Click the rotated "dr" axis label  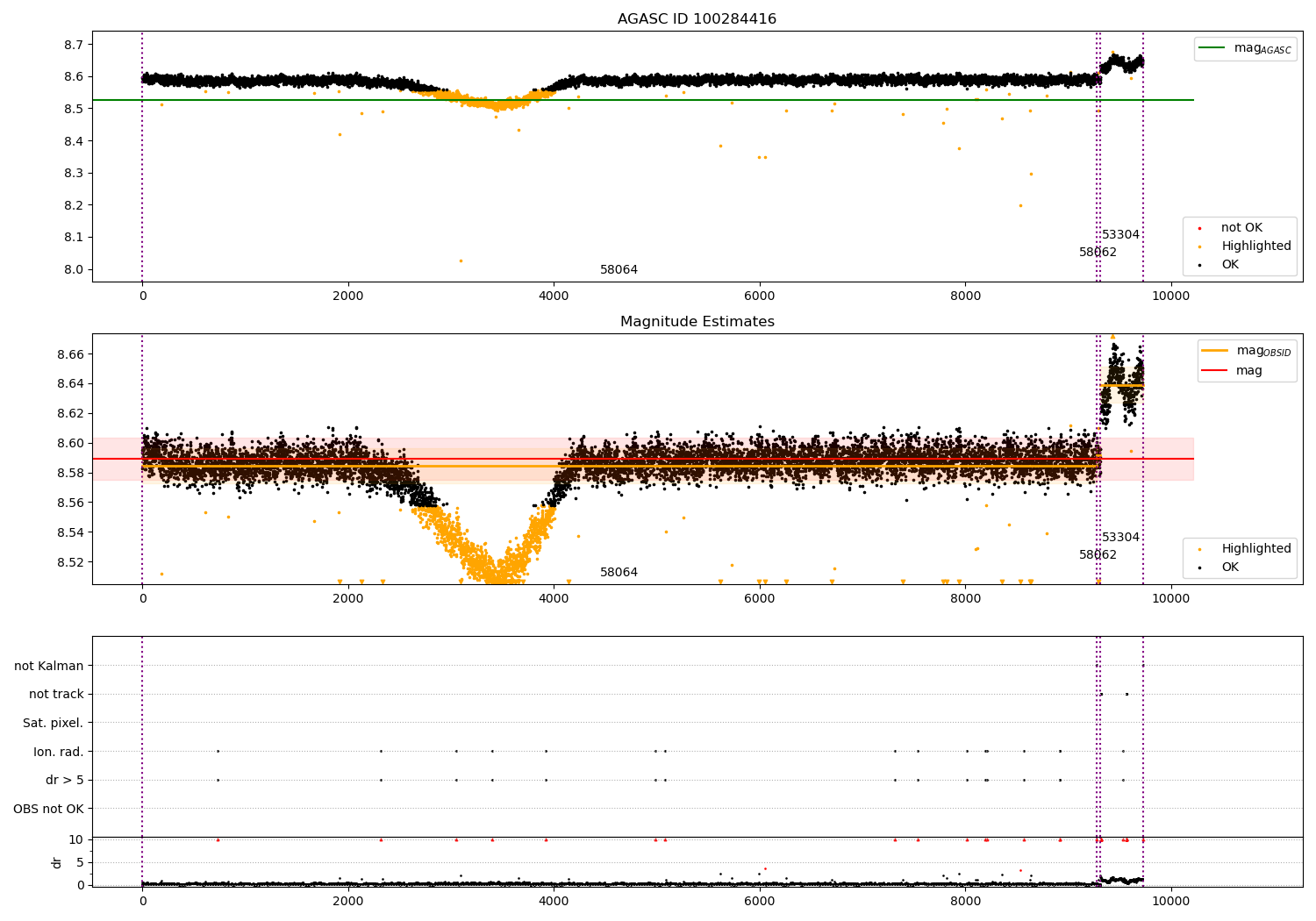(57, 862)
